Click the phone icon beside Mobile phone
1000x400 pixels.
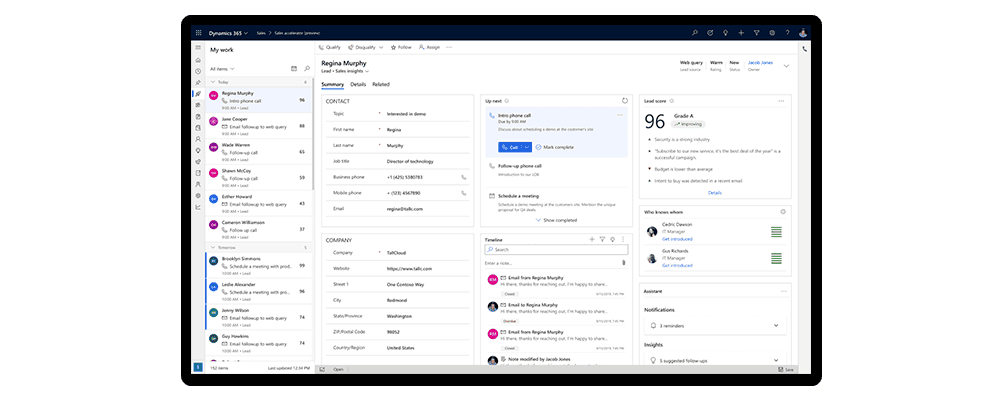(x=464, y=193)
